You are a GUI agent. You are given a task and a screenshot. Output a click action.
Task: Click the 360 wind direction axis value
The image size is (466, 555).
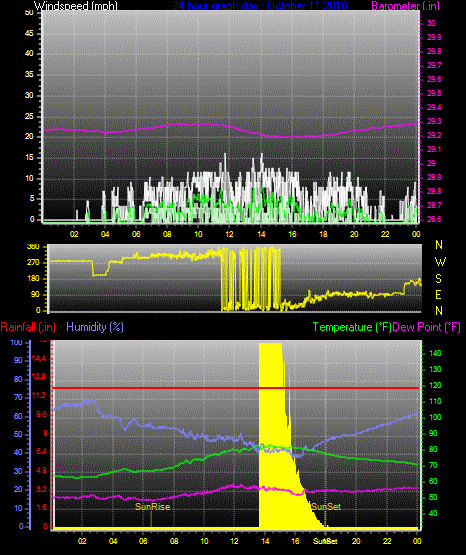click(33, 247)
